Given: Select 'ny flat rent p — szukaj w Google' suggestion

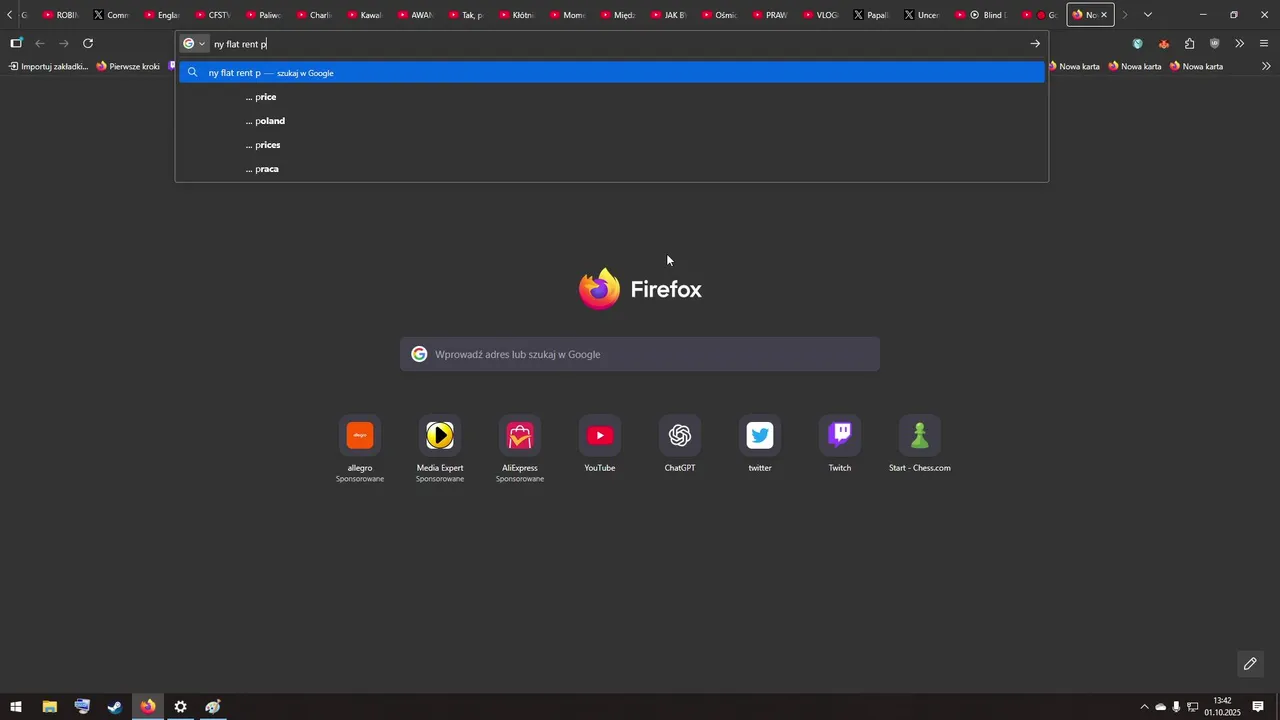Looking at the screenshot, I should [x=612, y=72].
